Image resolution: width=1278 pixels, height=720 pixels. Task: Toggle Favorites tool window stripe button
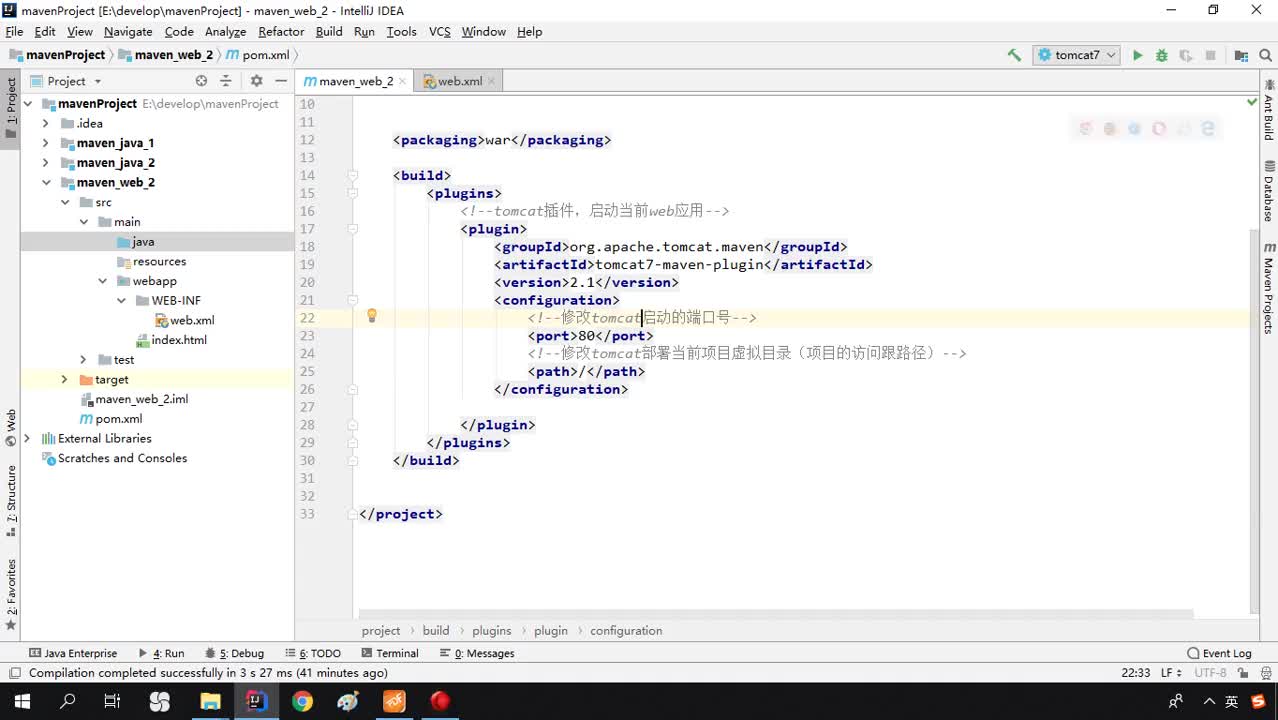coord(11,595)
